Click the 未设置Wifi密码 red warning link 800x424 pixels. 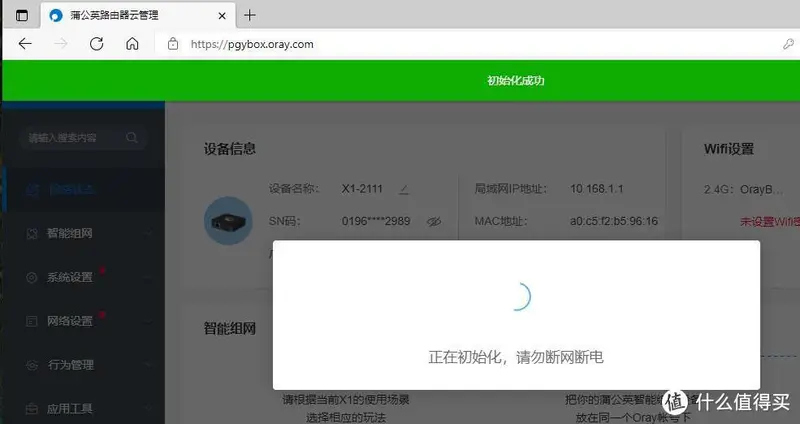[x=769, y=221]
